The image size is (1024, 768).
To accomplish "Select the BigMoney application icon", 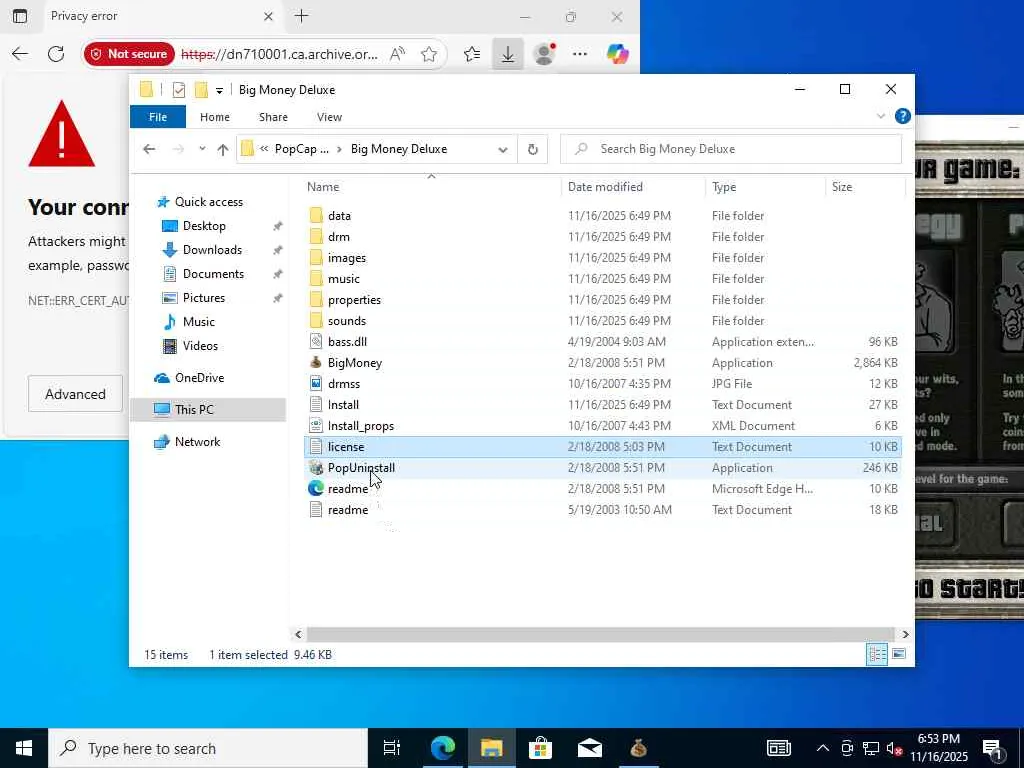I will (x=316, y=362).
